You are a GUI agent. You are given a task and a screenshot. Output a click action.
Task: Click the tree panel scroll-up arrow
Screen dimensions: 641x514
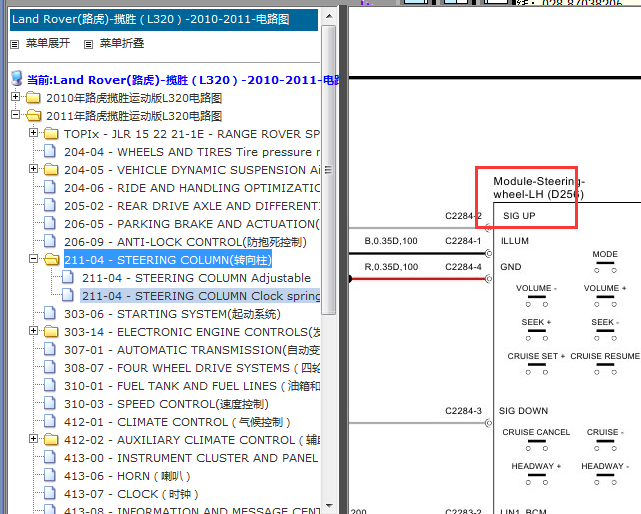tap(329, 16)
